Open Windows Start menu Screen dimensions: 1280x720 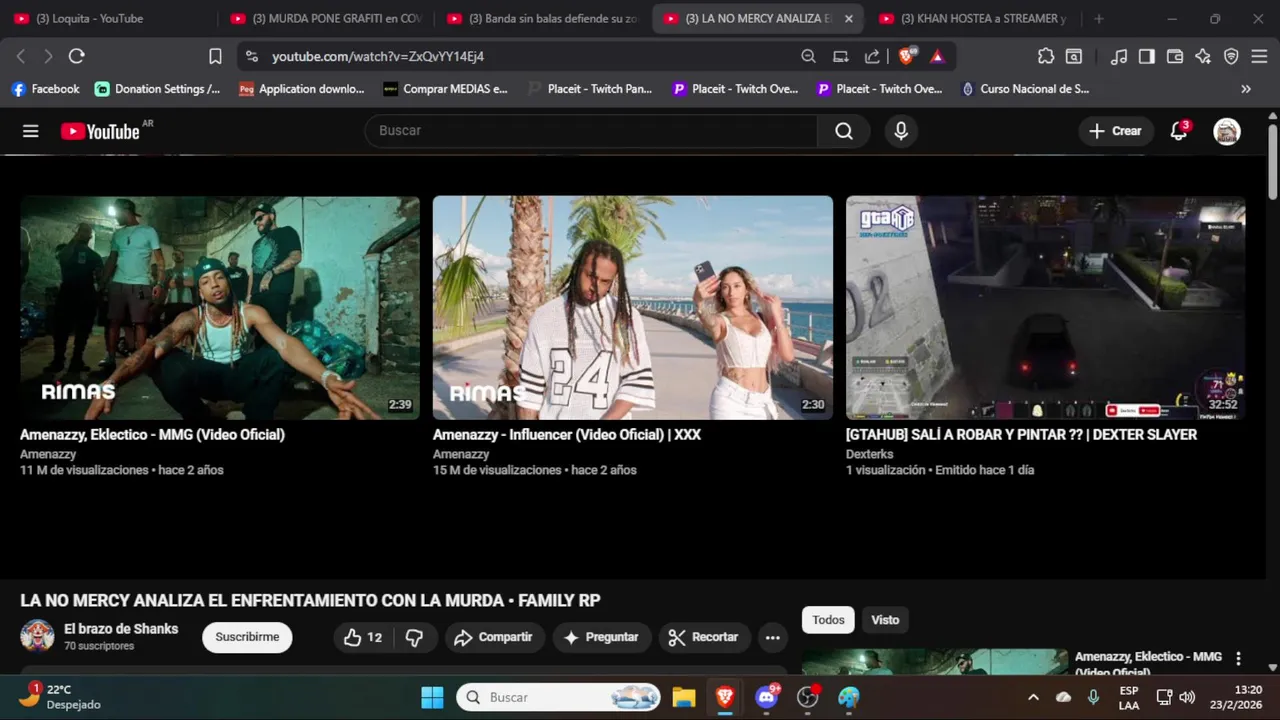tap(432, 697)
